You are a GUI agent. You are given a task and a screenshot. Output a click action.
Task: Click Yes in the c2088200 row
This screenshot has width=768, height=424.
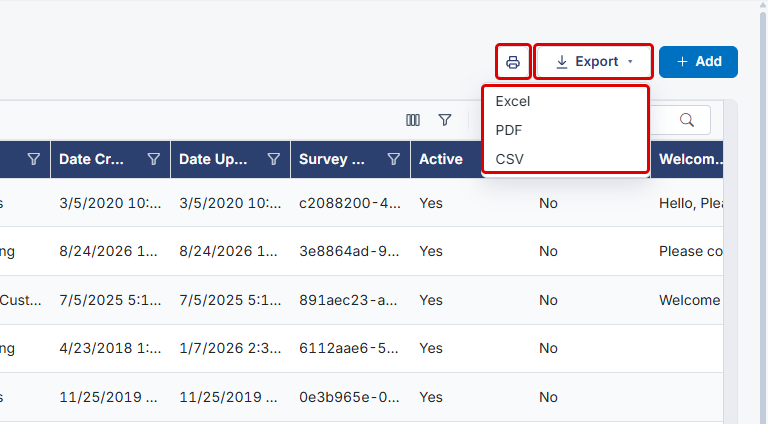(x=431, y=203)
